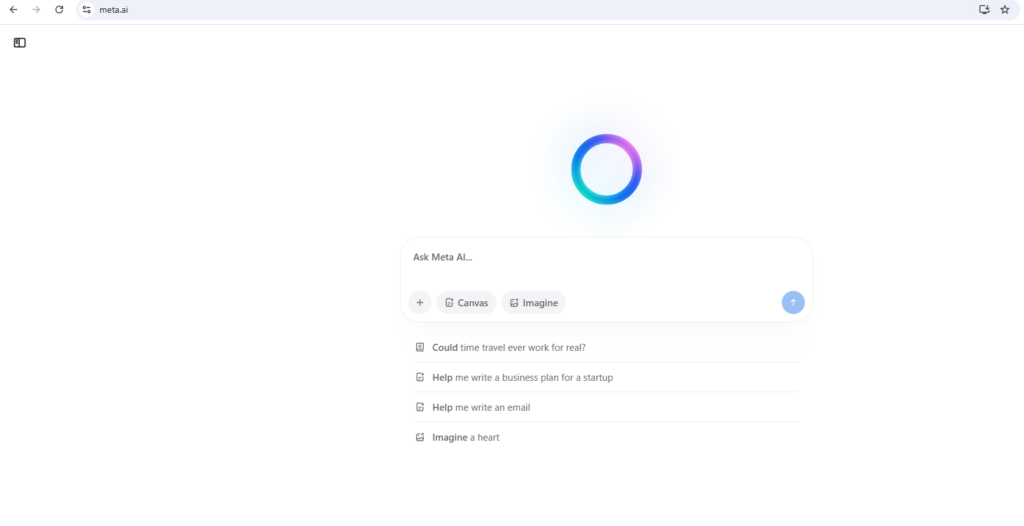Choose 'Help me write an email' suggestion
This screenshot has width=1024, height=526.
click(x=606, y=408)
